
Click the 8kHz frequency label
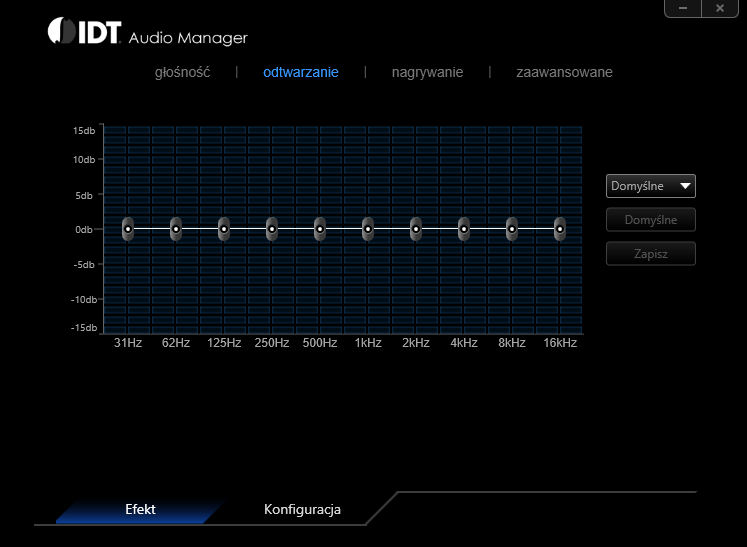click(x=512, y=343)
